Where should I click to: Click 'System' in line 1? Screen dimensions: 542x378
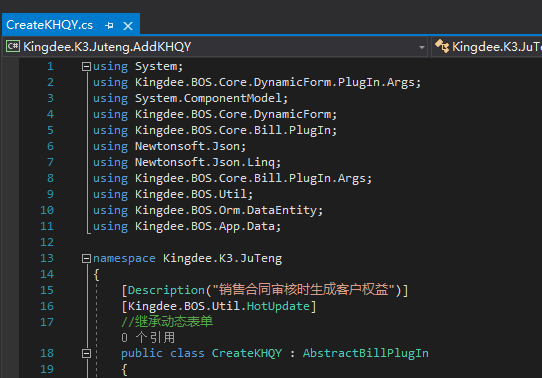pyautogui.click(x=156, y=66)
